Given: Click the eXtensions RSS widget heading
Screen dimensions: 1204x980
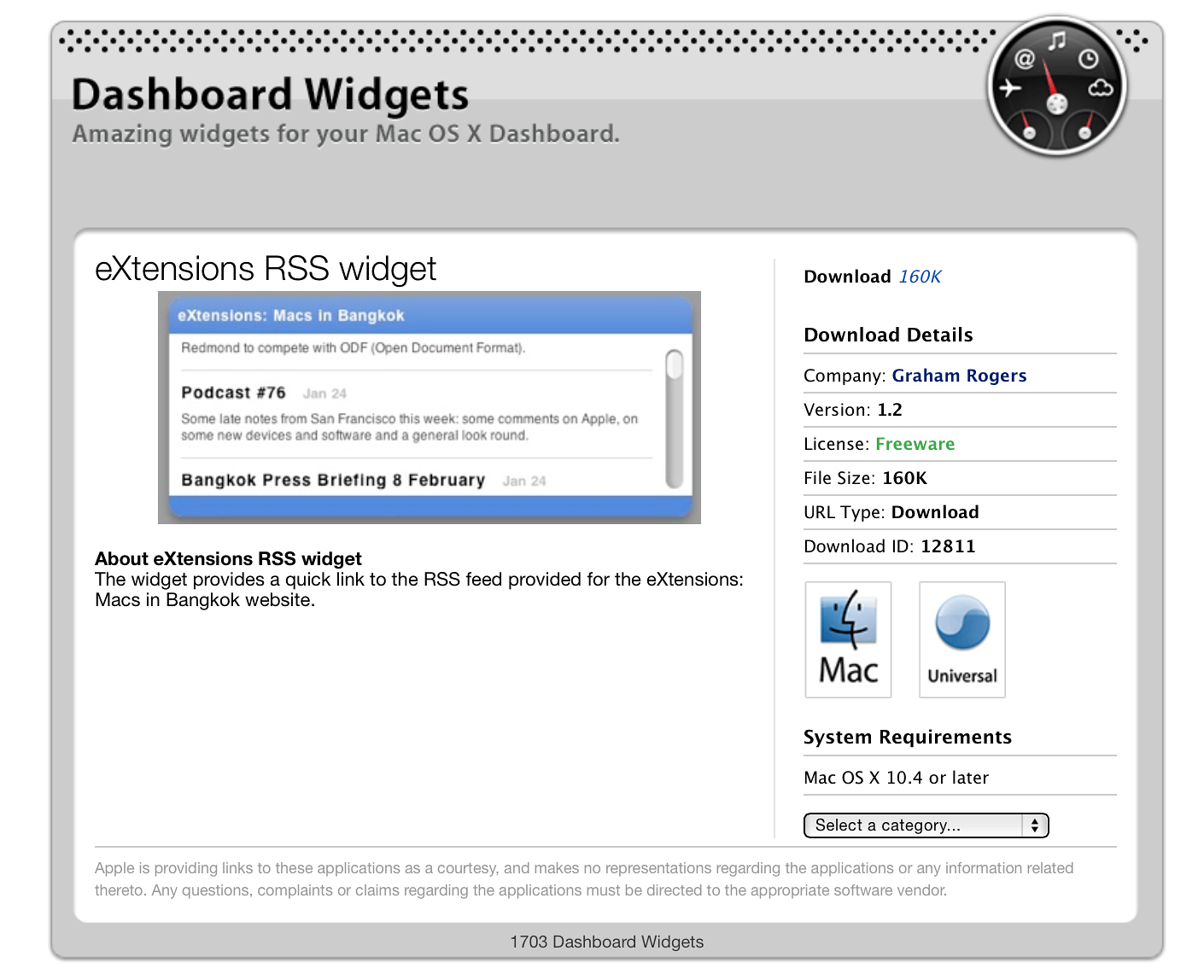Looking at the screenshot, I should click(266, 269).
